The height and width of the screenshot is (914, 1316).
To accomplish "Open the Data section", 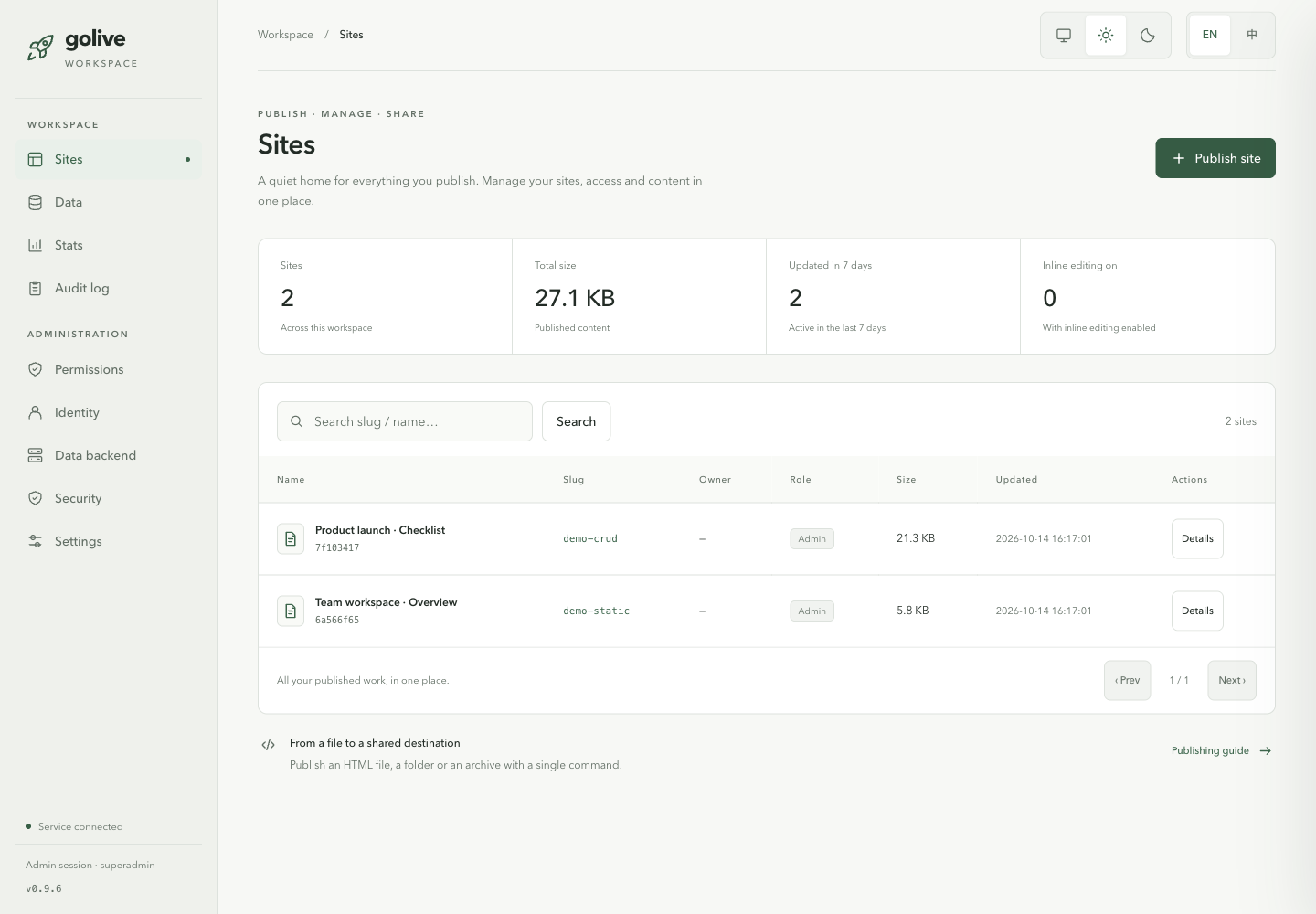I will 108,202.
